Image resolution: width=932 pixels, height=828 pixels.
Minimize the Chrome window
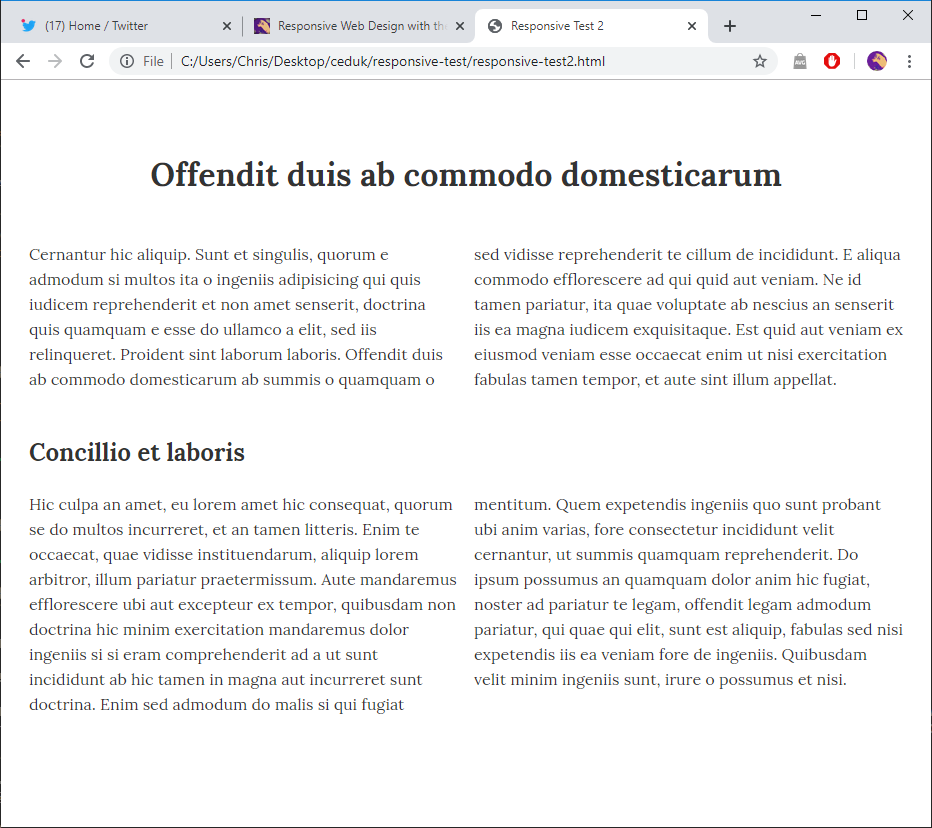coord(816,15)
